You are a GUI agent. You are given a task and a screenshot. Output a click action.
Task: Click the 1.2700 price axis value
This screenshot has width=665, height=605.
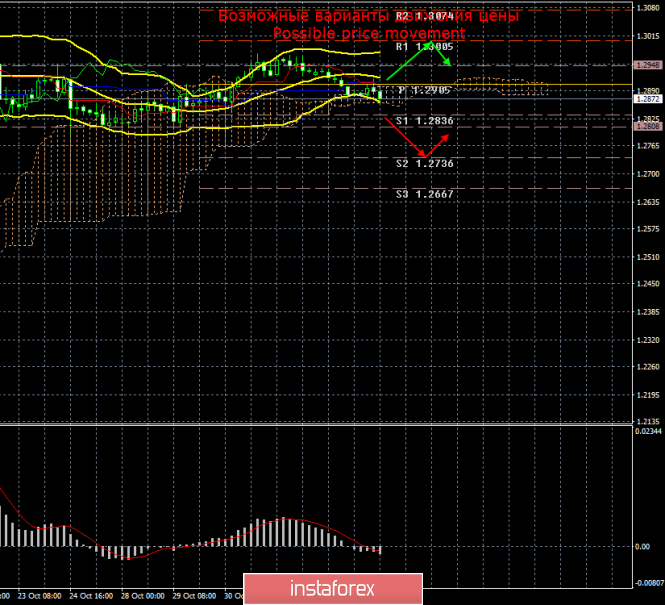tap(648, 174)
